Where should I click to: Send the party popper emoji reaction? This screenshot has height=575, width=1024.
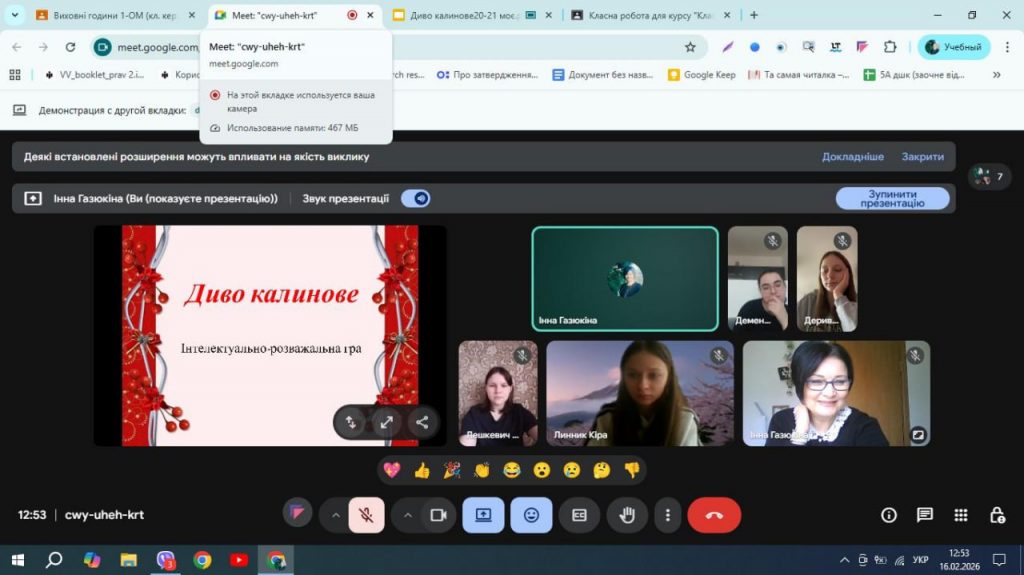pyautogui.click(x=452, y=470)
